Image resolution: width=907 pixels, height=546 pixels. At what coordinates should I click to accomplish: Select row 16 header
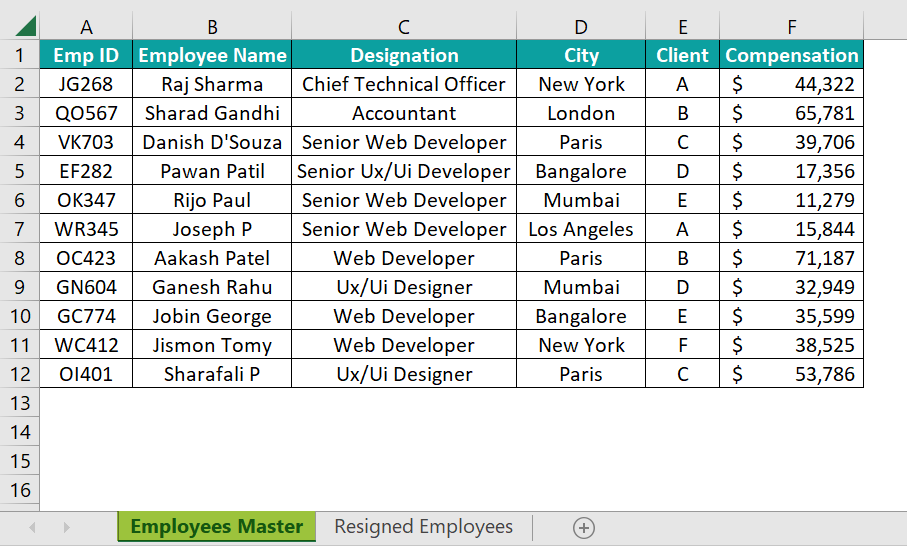tap(20, 490)
